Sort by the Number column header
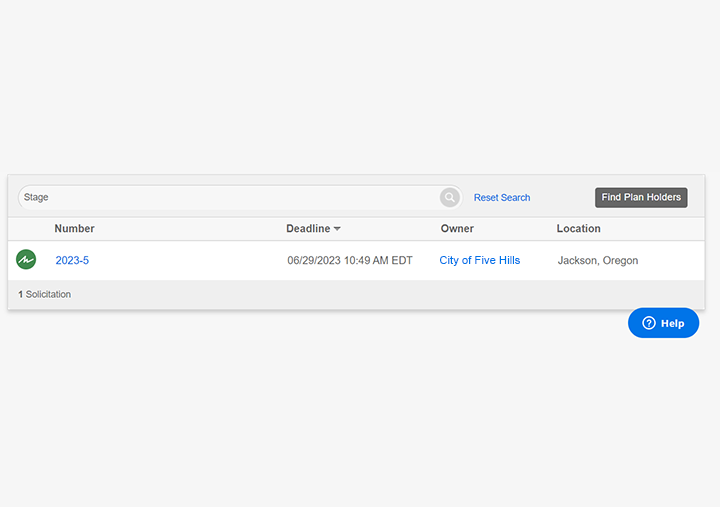 pyautogui.click(x=74, y=229)
